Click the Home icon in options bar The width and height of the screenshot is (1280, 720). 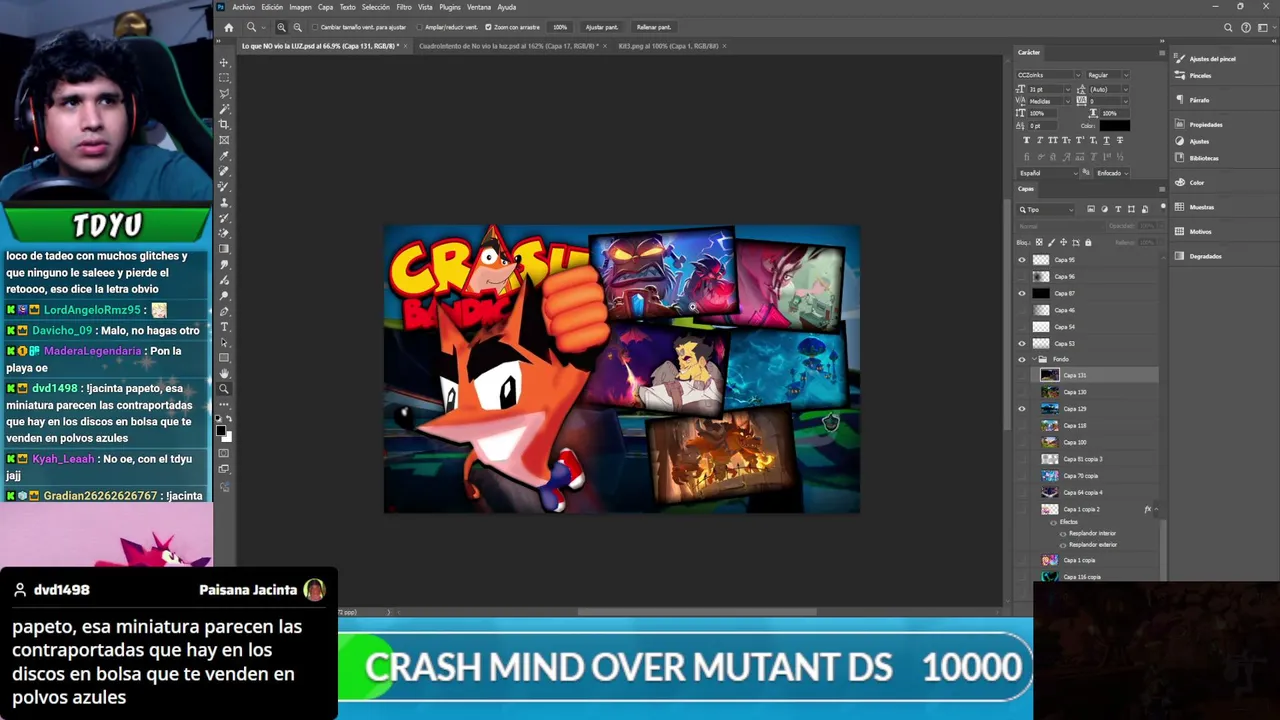click(x=229, y=27)
